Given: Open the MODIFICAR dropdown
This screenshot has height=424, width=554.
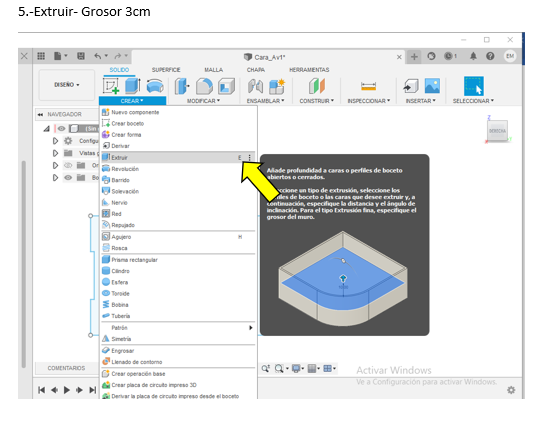Looking at the screenshot, I should tap(204, 101).
